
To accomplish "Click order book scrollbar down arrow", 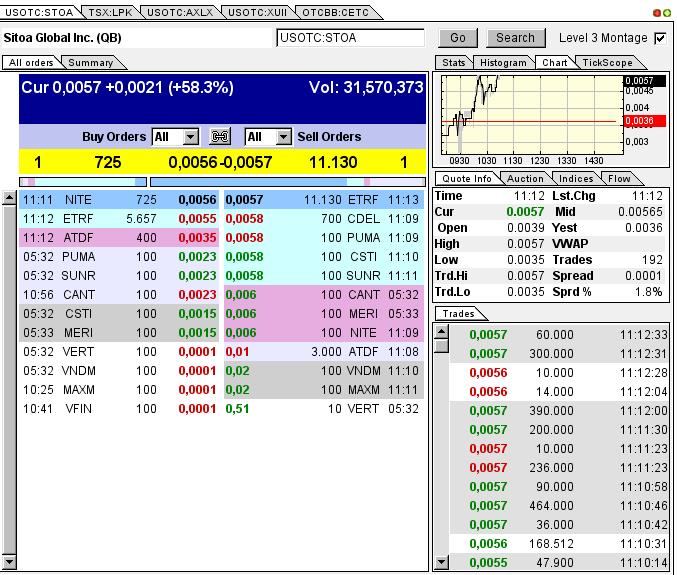I will pyautogui.click(x=9, y=562).
